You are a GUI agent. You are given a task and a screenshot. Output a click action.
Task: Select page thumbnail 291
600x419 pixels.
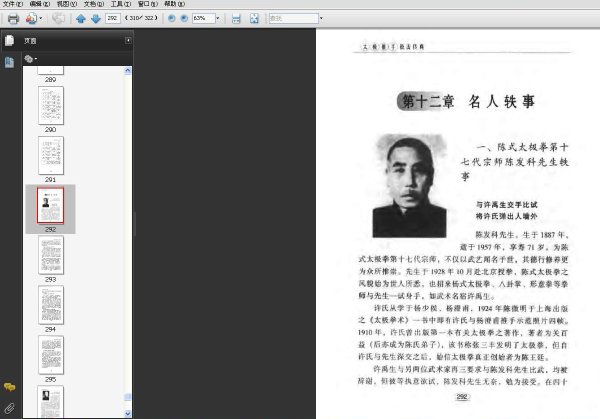51,156
